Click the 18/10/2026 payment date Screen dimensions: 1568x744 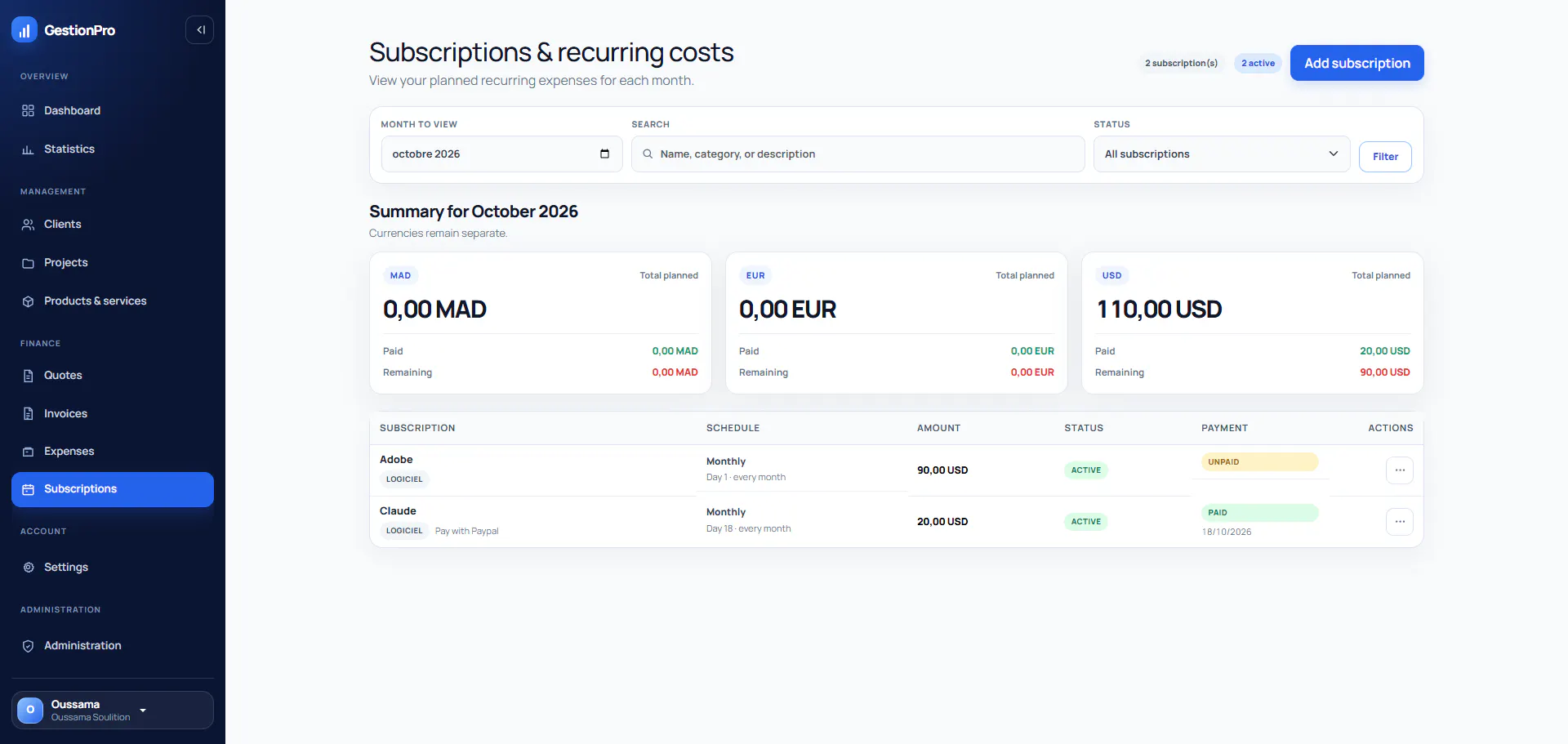point(1226,532)
